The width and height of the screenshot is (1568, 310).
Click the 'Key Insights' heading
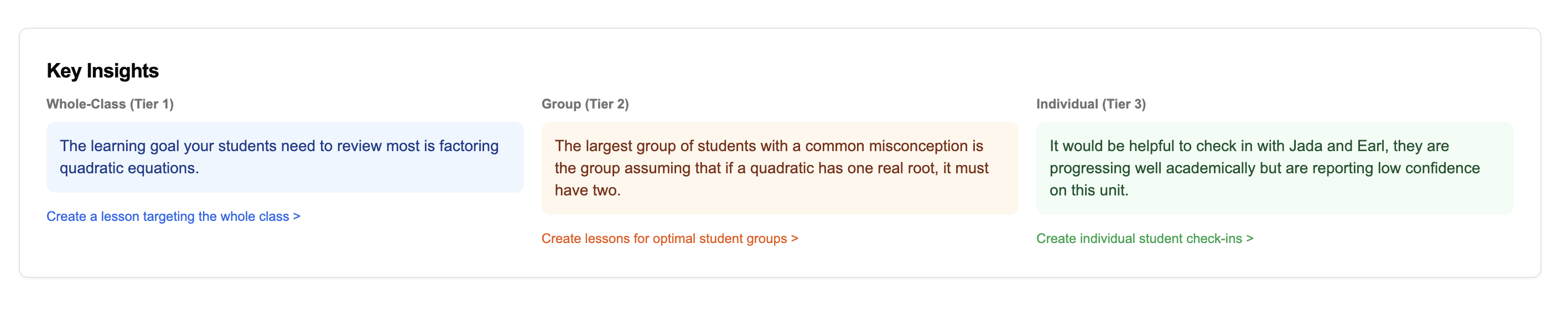(x=102, y=71)
